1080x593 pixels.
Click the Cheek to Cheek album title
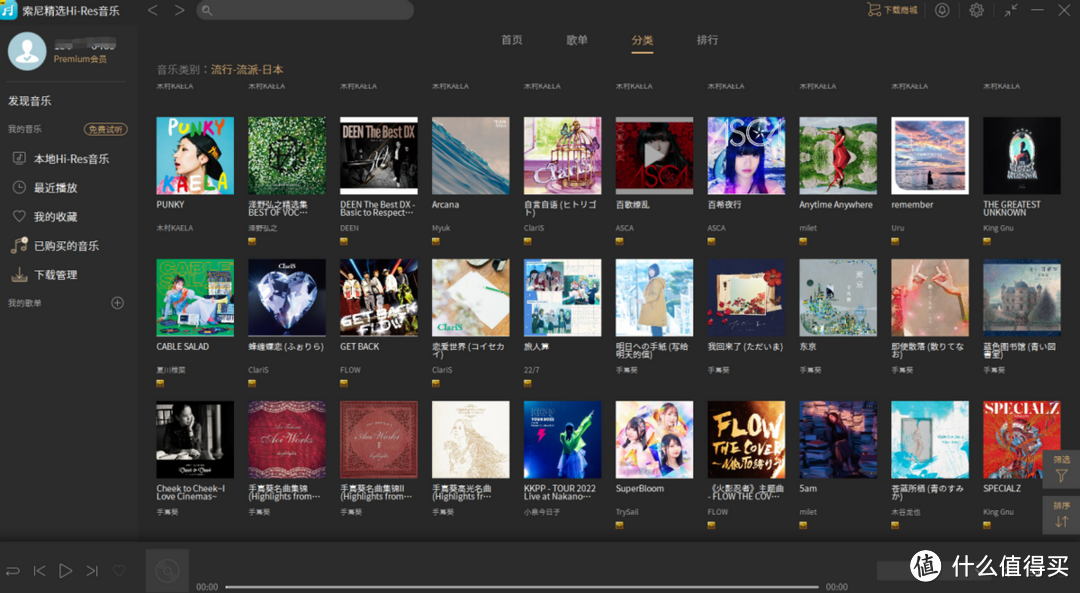point(191,492)
